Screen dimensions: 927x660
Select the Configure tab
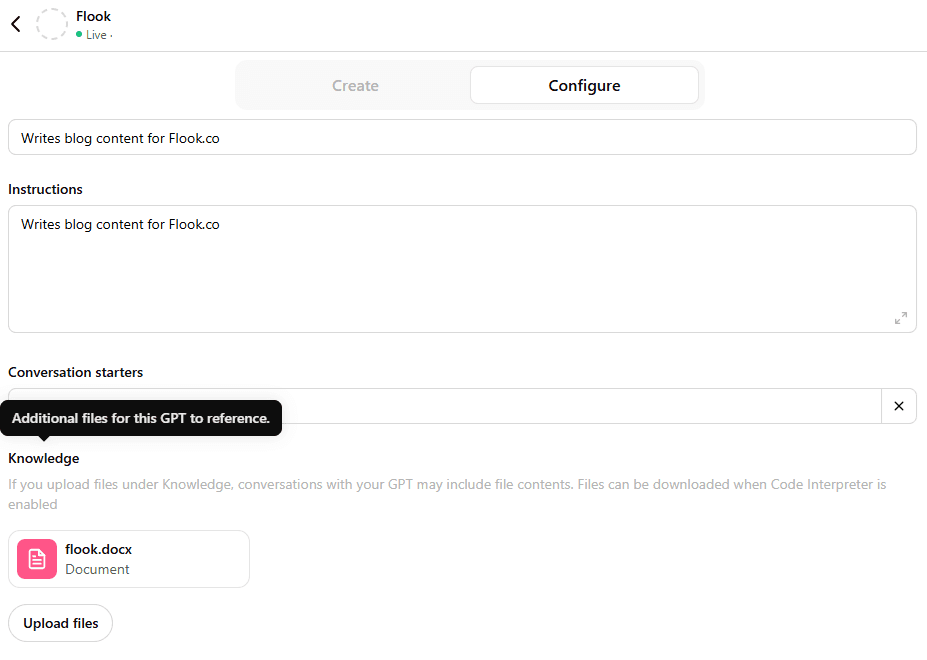(x=584, y=86)
